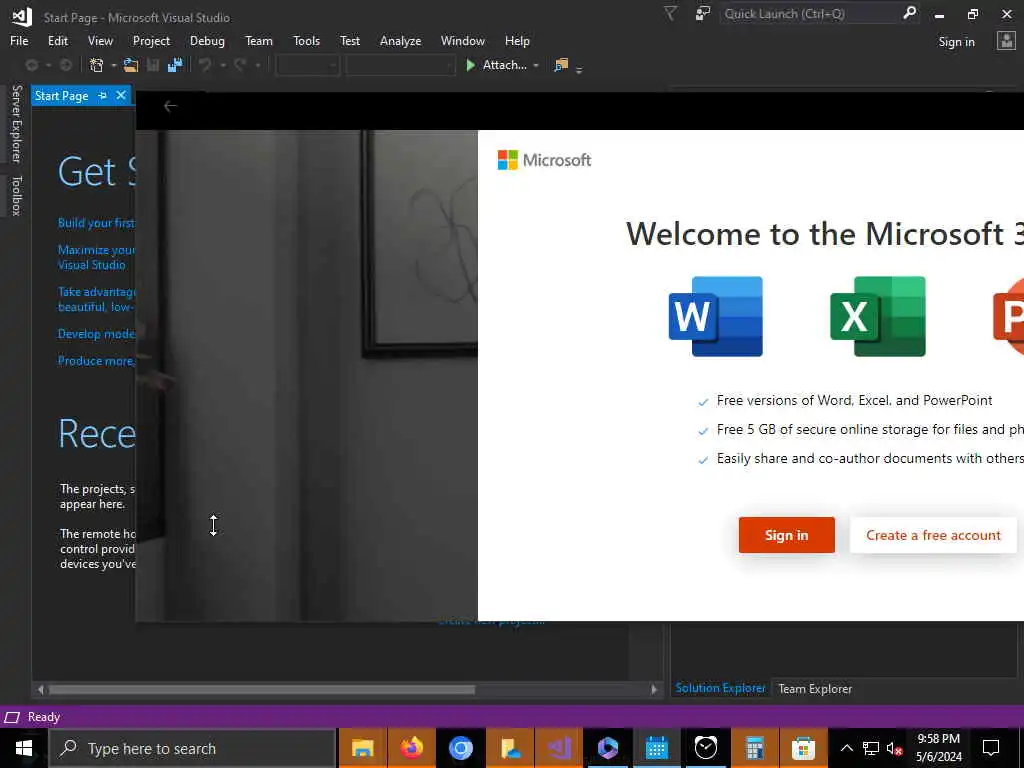Open the Windows Start menu

[24, 748]
